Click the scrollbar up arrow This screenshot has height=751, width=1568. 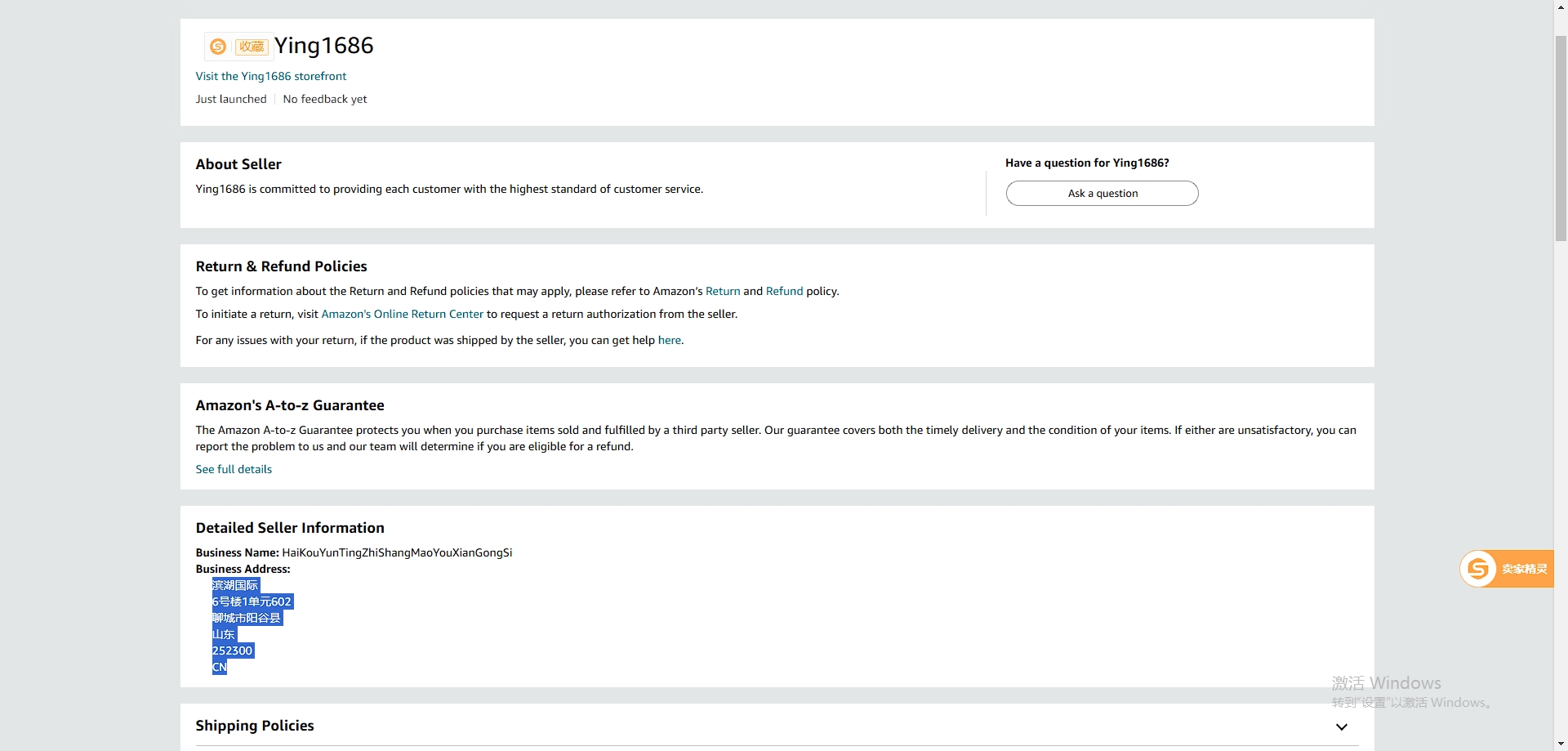click(x=1561, y=7)
